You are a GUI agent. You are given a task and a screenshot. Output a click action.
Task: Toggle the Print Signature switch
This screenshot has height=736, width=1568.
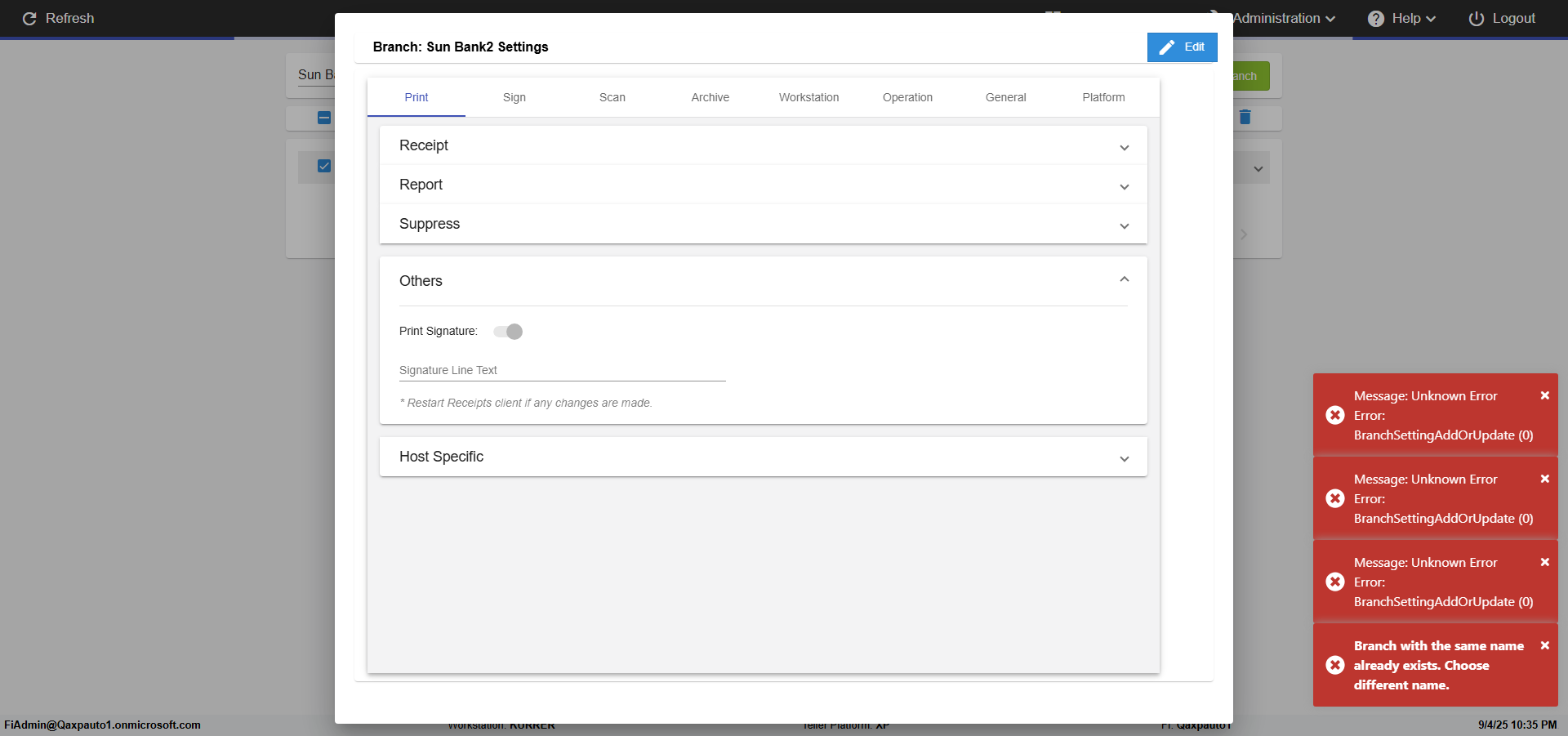tap(508, 332)
